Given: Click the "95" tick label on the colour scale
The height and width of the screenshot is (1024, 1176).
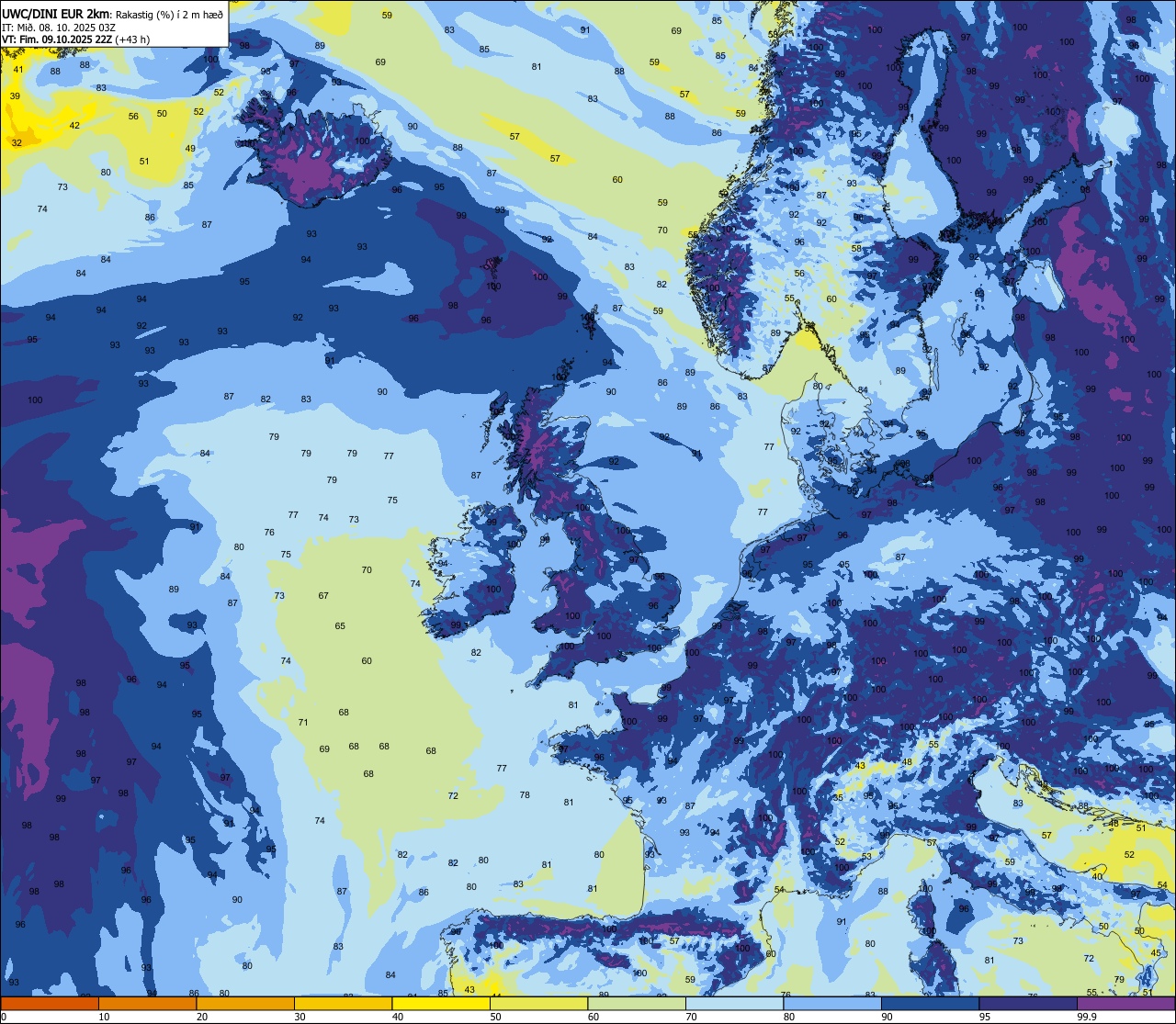Looking at the screenshot, I should tap(986, 1017).
